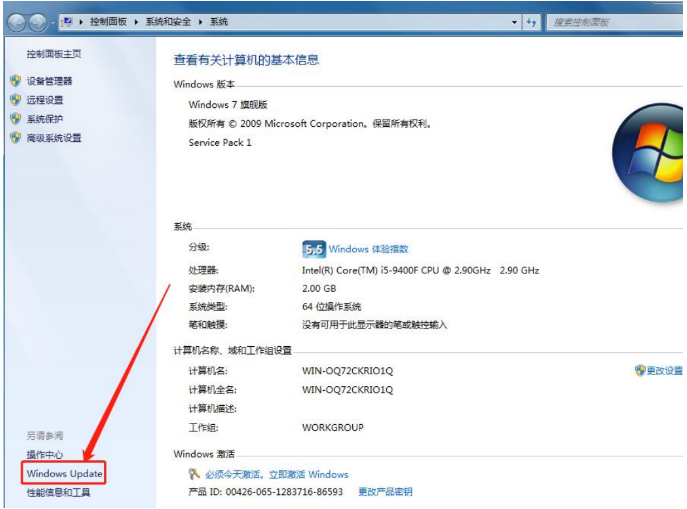Viewport: 687px width, 509px height.
Task: Click the shield icon beside 更改设置
Action: coord(640,371)
